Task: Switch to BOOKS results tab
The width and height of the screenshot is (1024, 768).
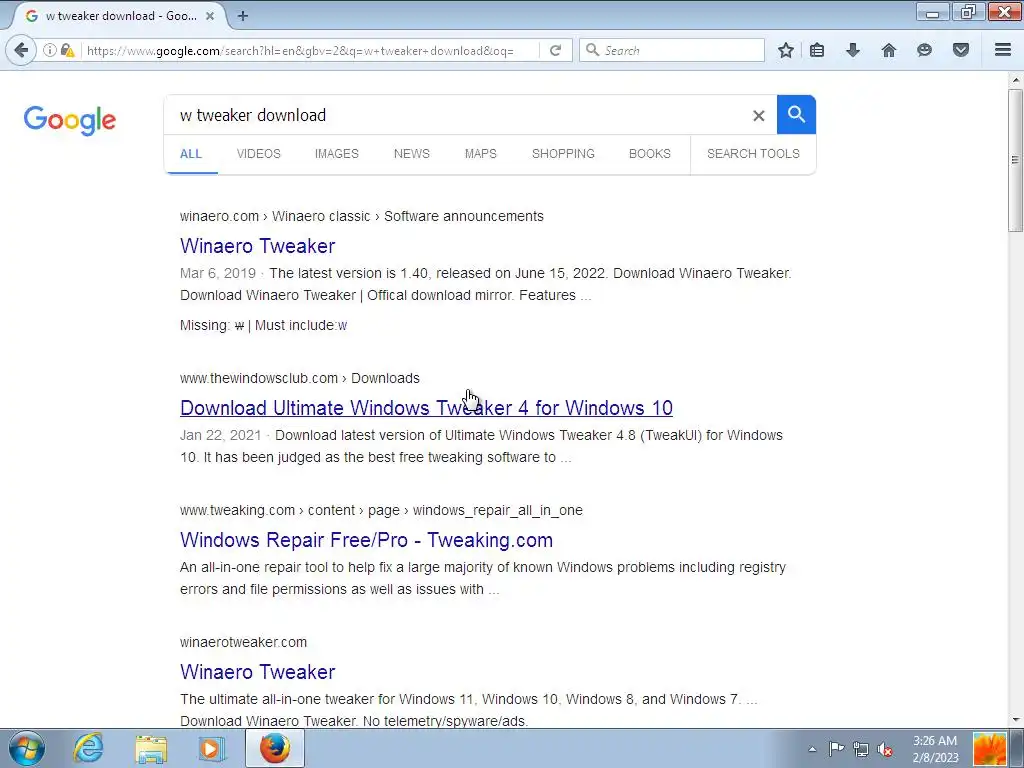Action: click(x=650, y=154)
